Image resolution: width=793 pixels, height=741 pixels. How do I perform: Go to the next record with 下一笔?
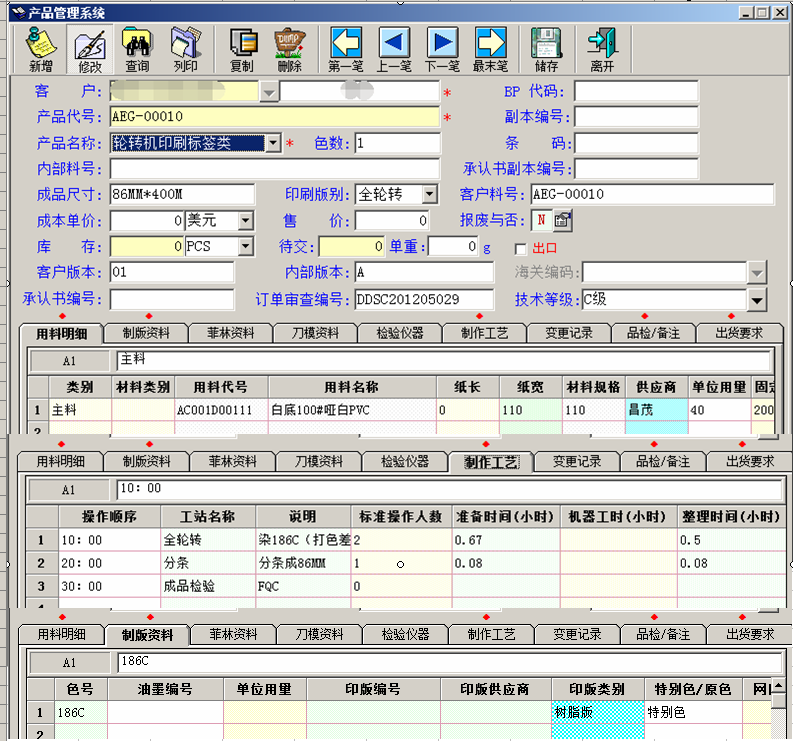point(442,49)
